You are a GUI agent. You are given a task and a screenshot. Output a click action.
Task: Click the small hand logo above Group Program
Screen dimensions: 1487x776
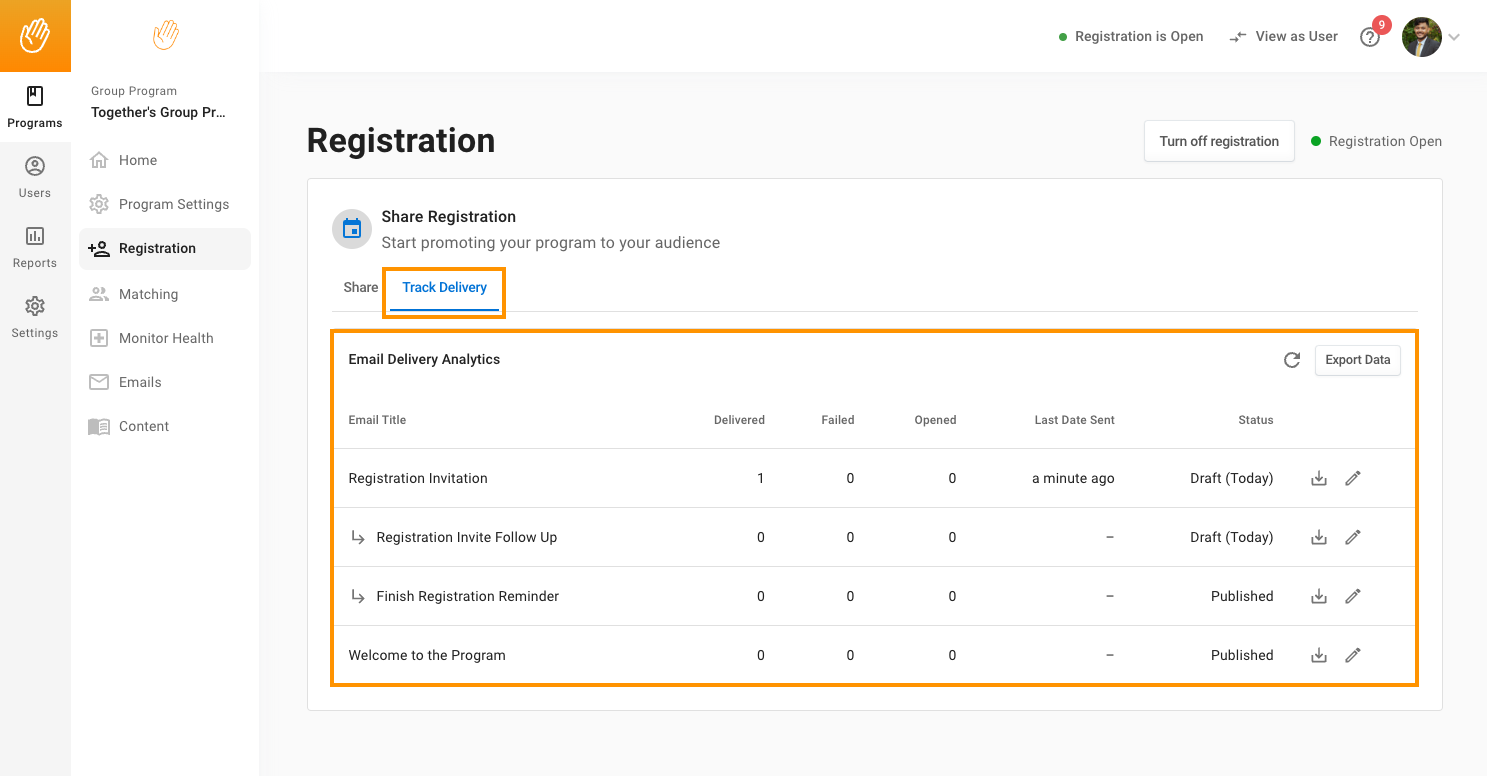tap(165, 35)
